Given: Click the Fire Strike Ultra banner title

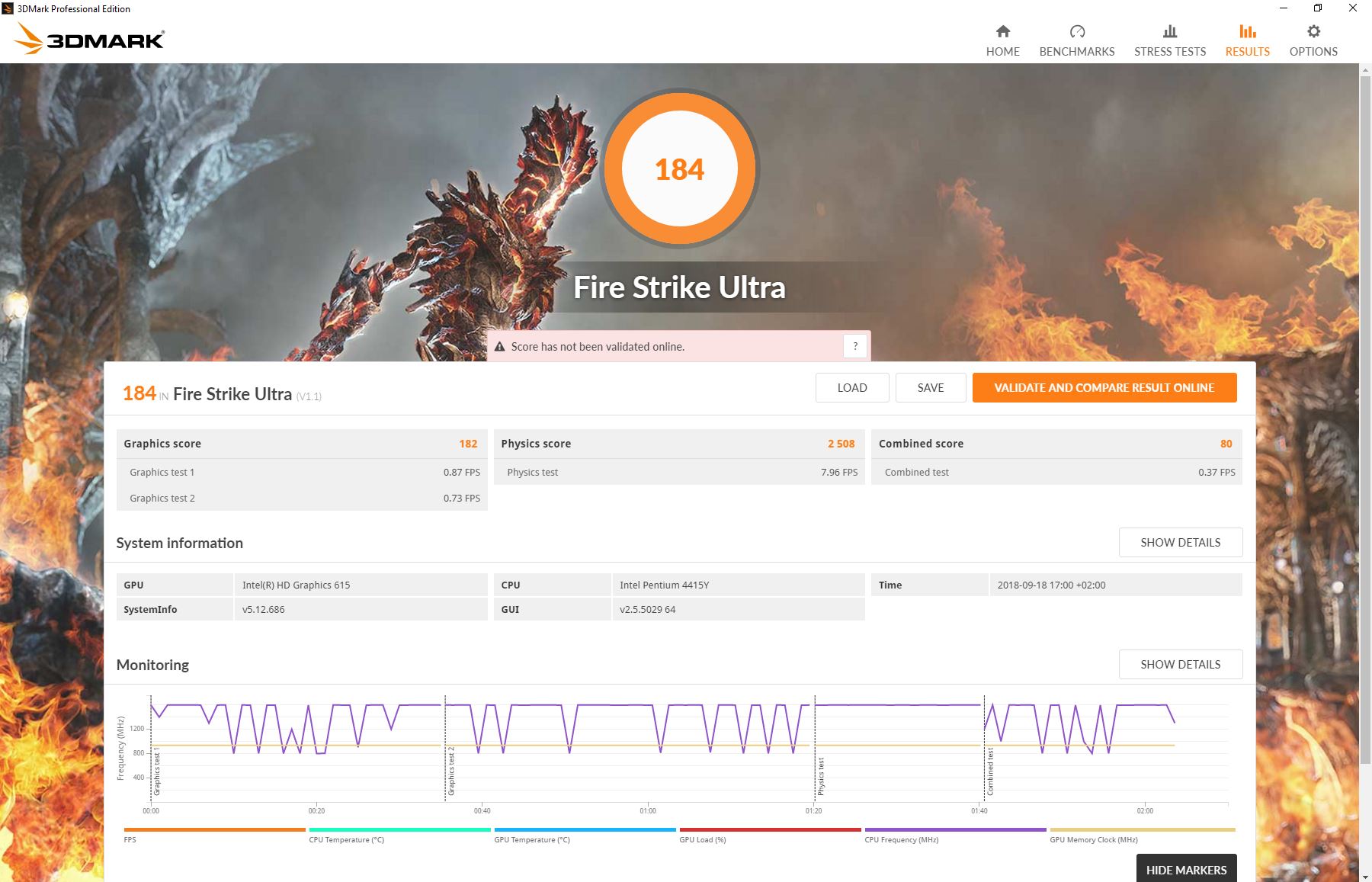Looking at the screenshot, I should click(679, 287).
